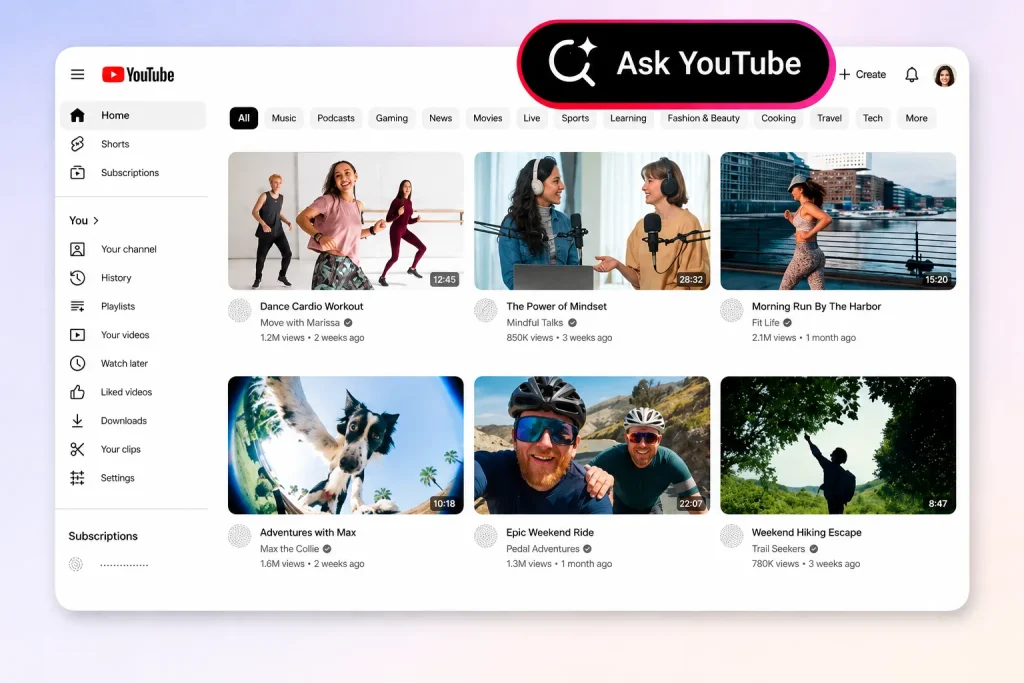Screen dimensions: 1024x683
Task: Select the Tech filter chip
Action: click(x=872, y=118)
